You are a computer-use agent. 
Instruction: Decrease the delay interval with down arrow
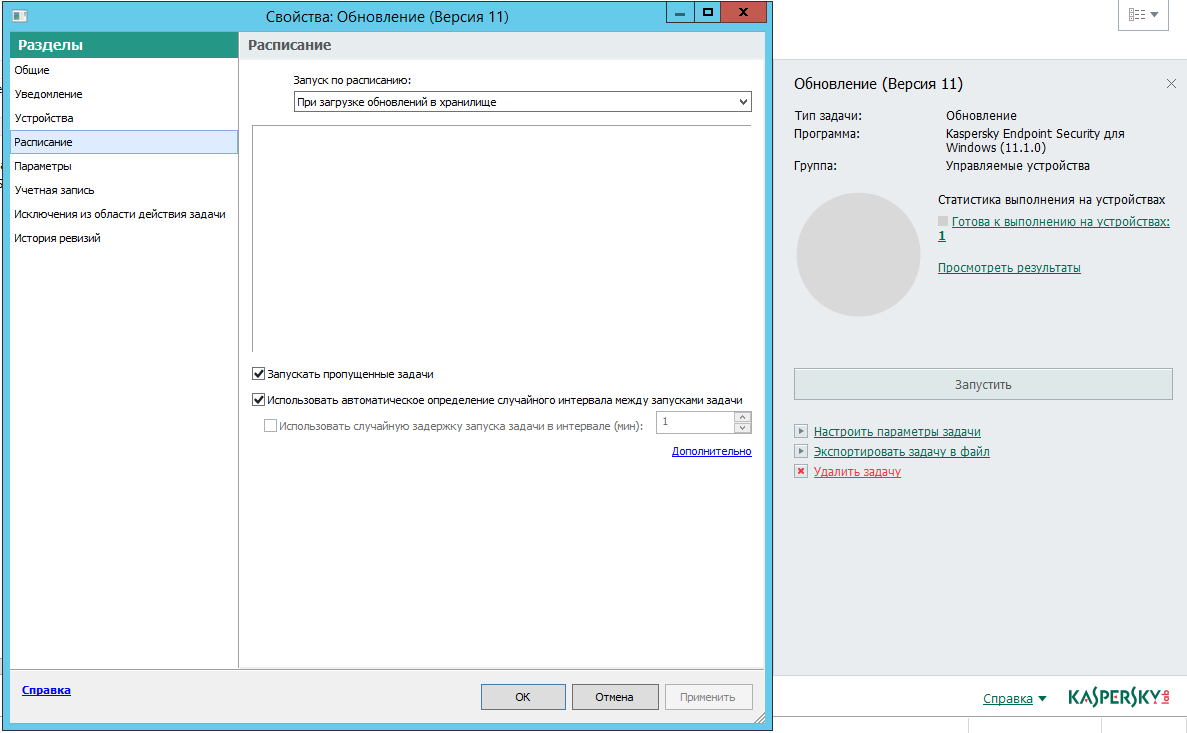[743, 428]
